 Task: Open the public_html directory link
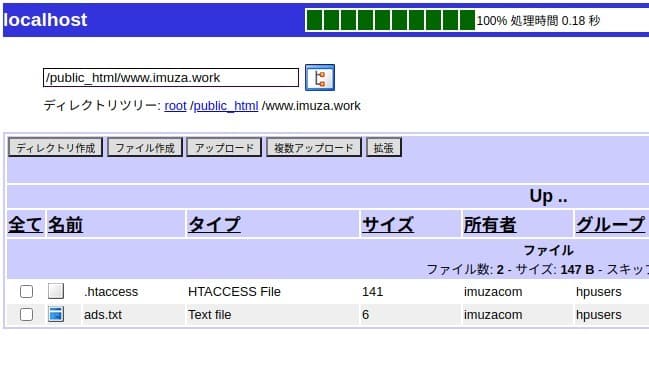(226, 106)
